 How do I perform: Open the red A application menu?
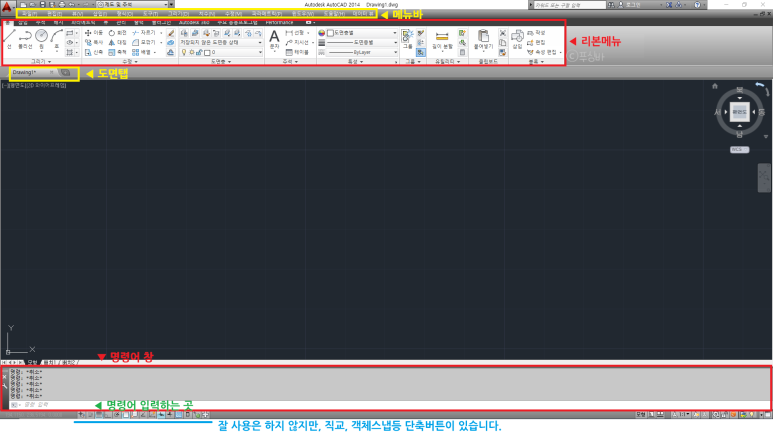[6, 6]
